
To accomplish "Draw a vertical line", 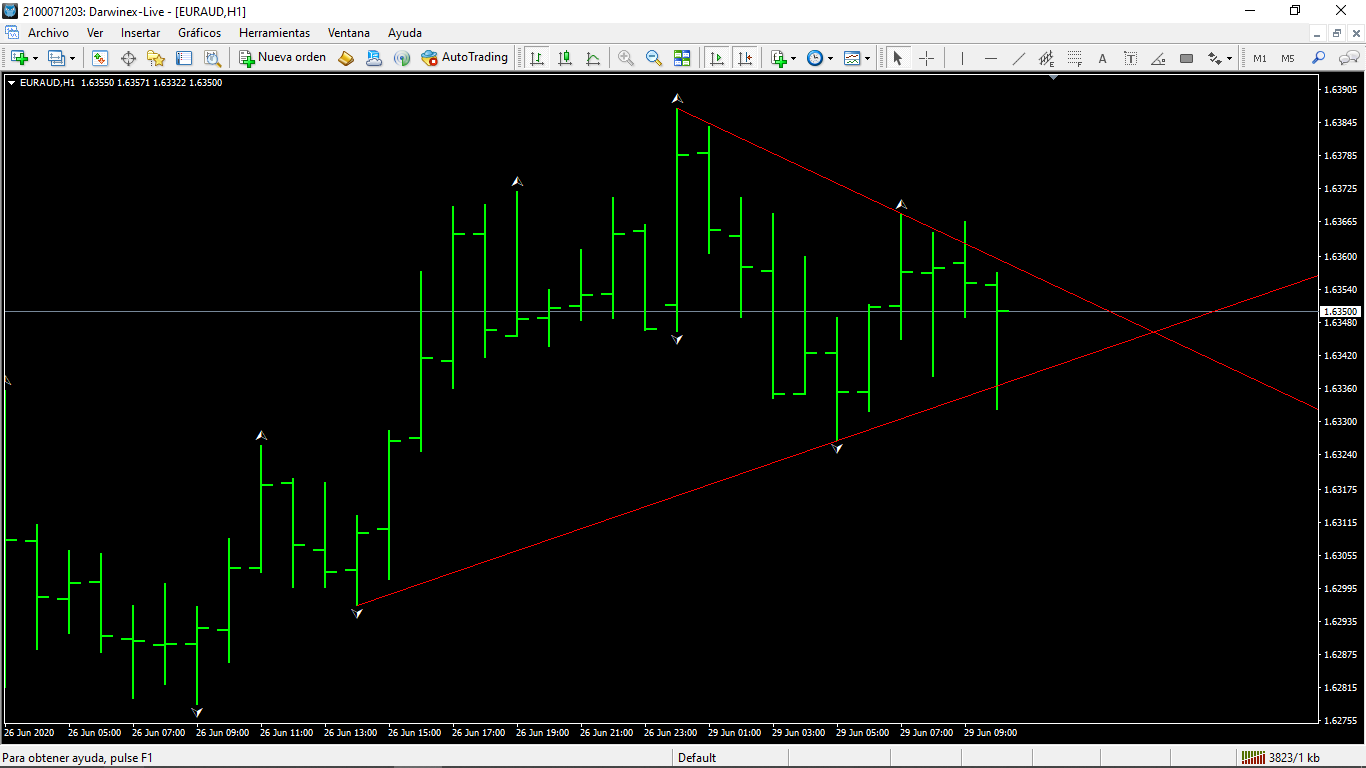I will [x=962, y=58].
